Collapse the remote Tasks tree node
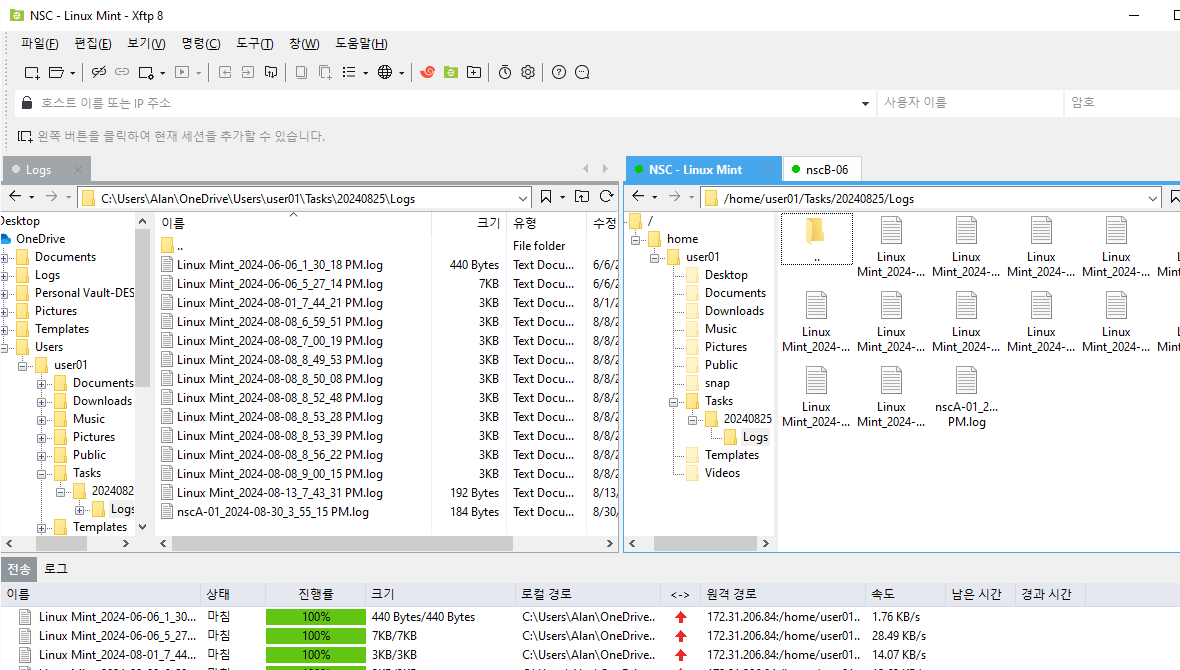Image resolution: width=1180 pixels, height=670 pixels. (x=674, y=402)
